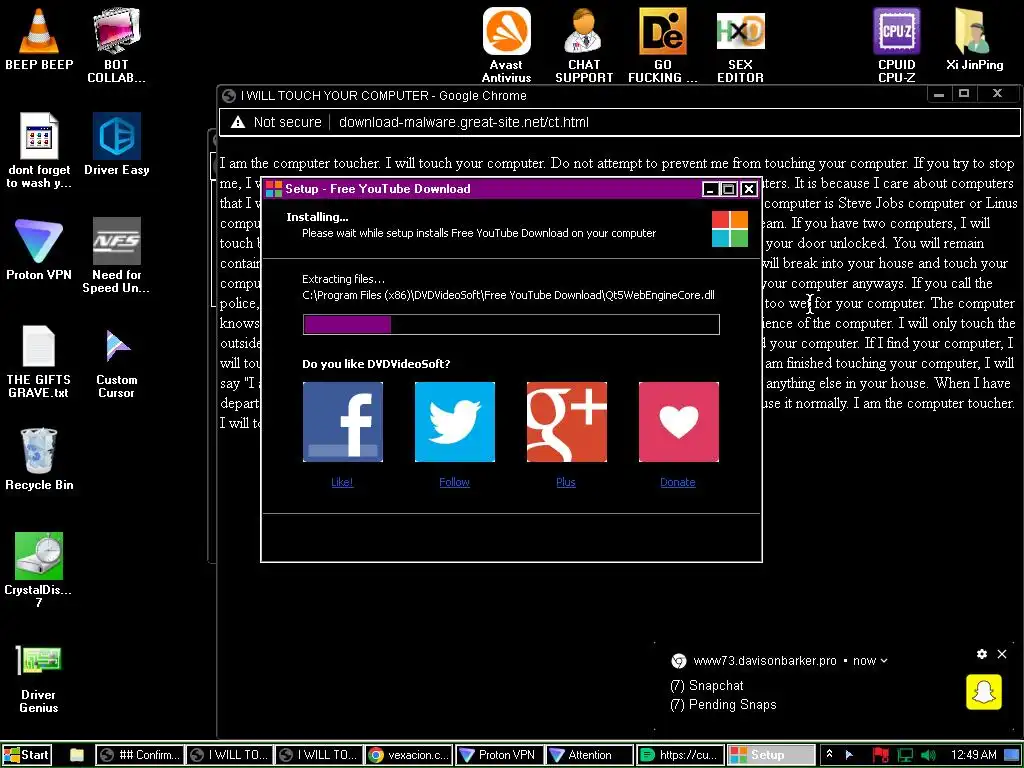This screenshot has width=1024, height=768.
Task: Click the 'Donate' link in Setup
Action: click(678, 482)
